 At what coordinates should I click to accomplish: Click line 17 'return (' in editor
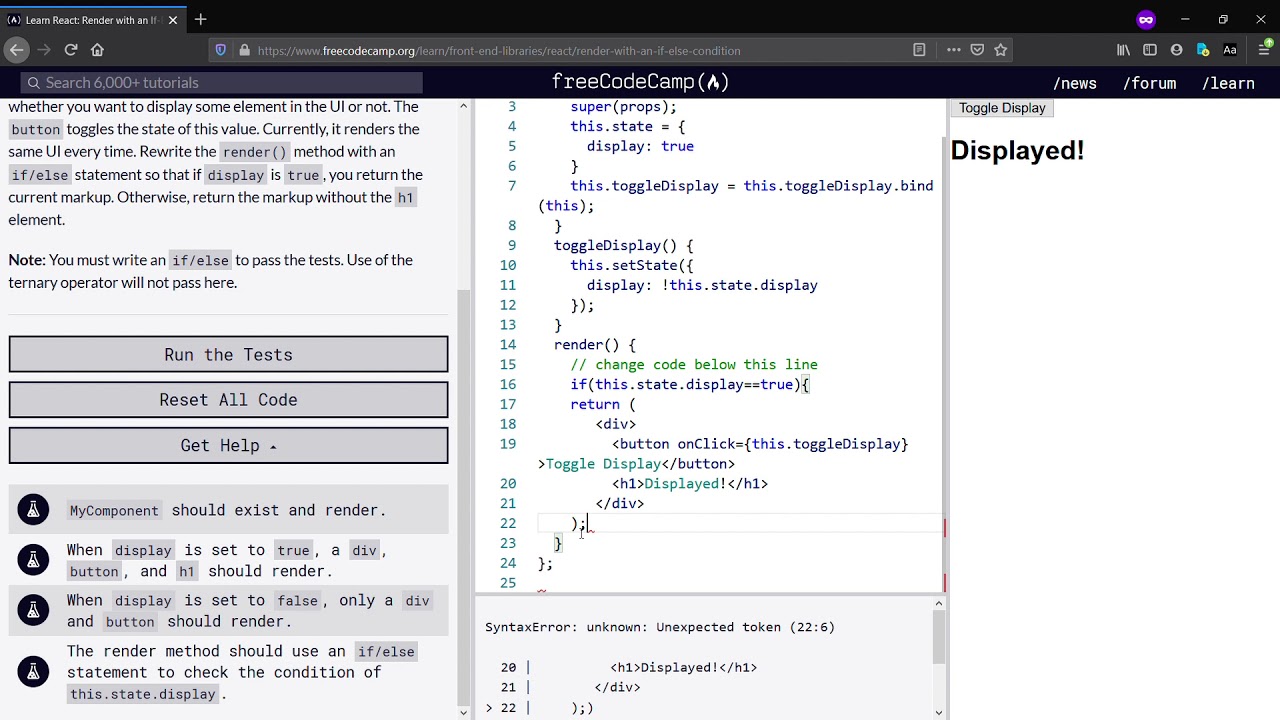click(x=603, y=405)
